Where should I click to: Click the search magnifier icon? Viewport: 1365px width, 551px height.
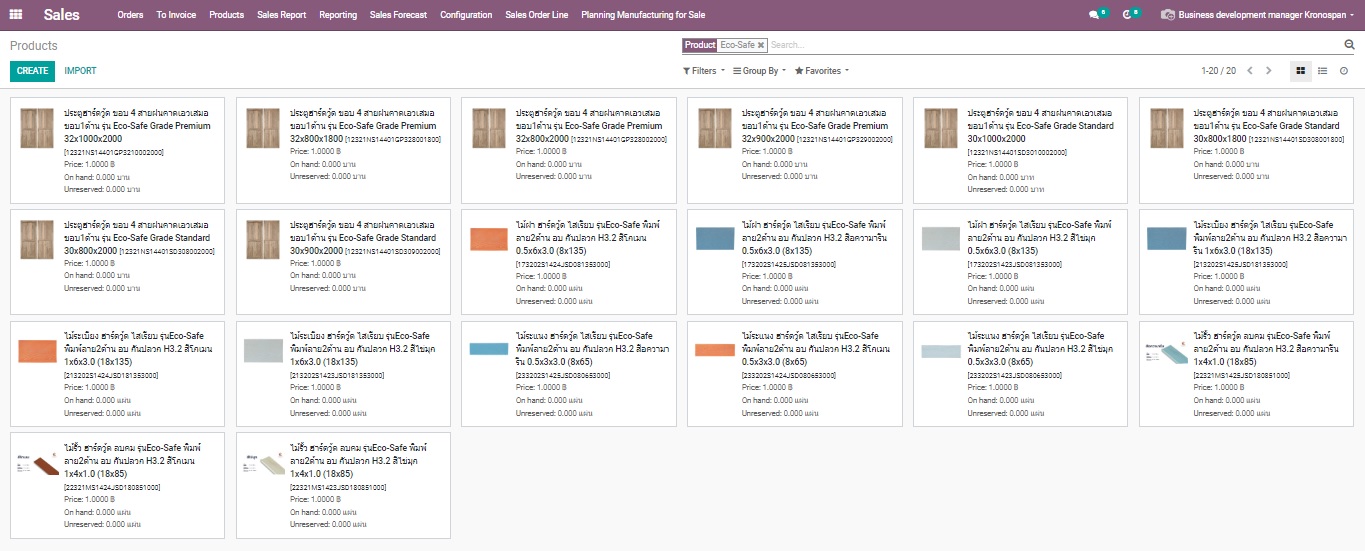point(1349,45)
